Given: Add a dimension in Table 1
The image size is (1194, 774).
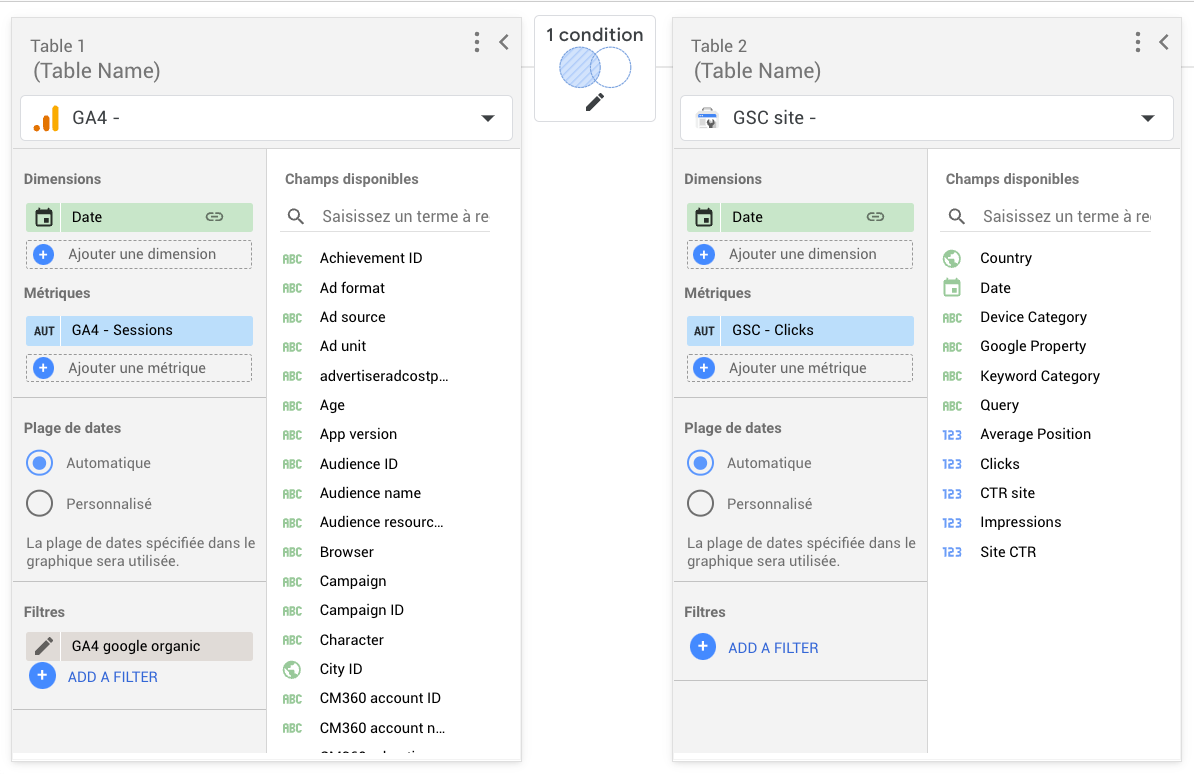Looking at the screenshot, I should coord(139,254).
